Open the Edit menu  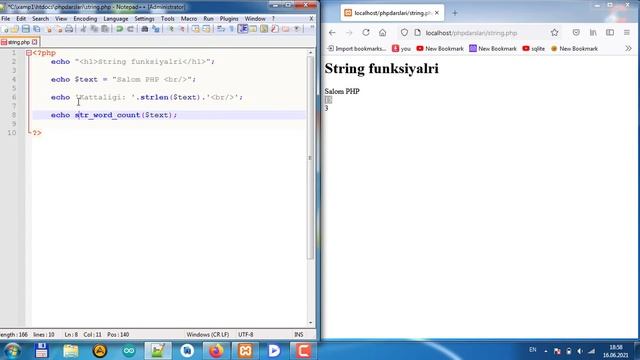[x=21, y=19]
